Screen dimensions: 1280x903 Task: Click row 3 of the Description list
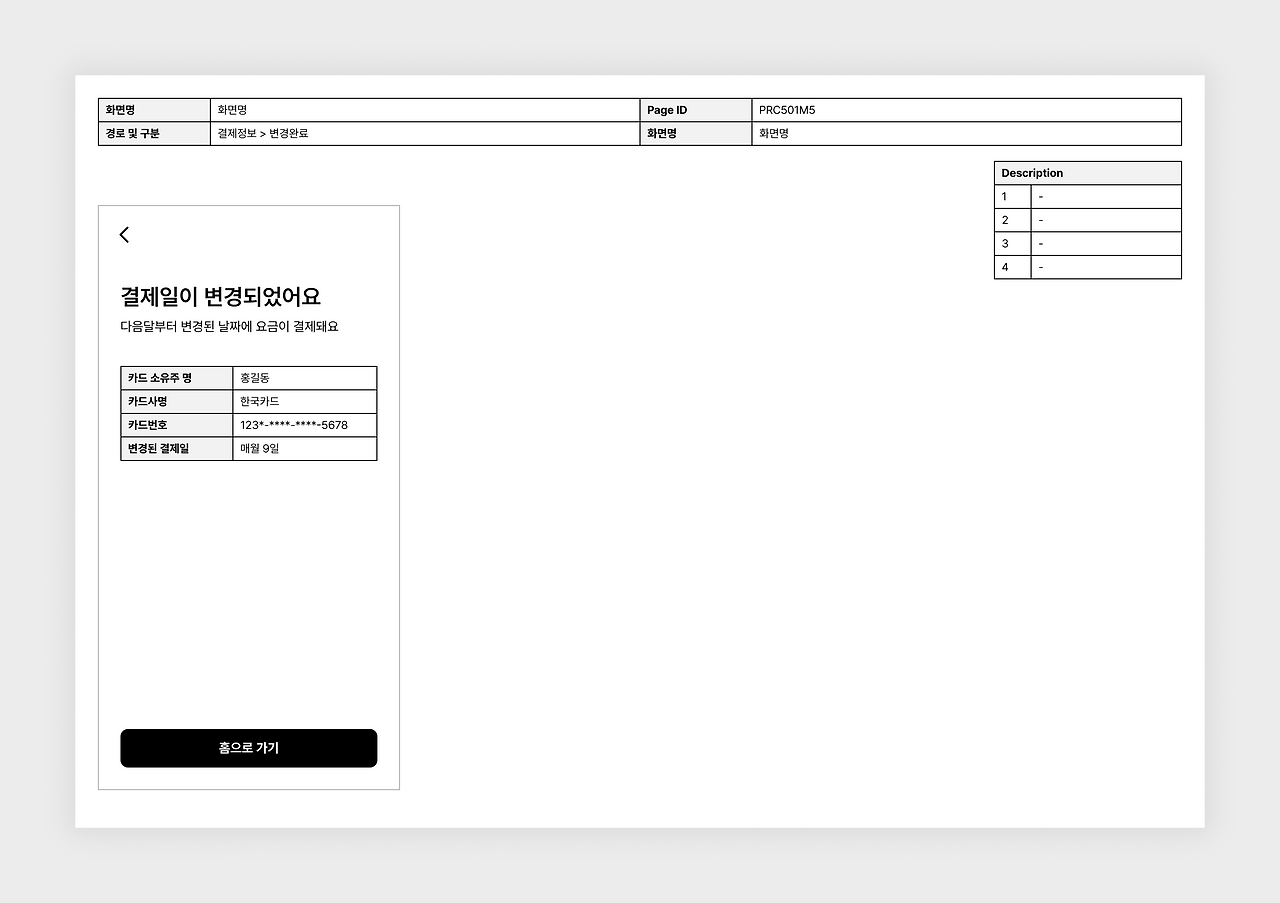point(1087,243)
